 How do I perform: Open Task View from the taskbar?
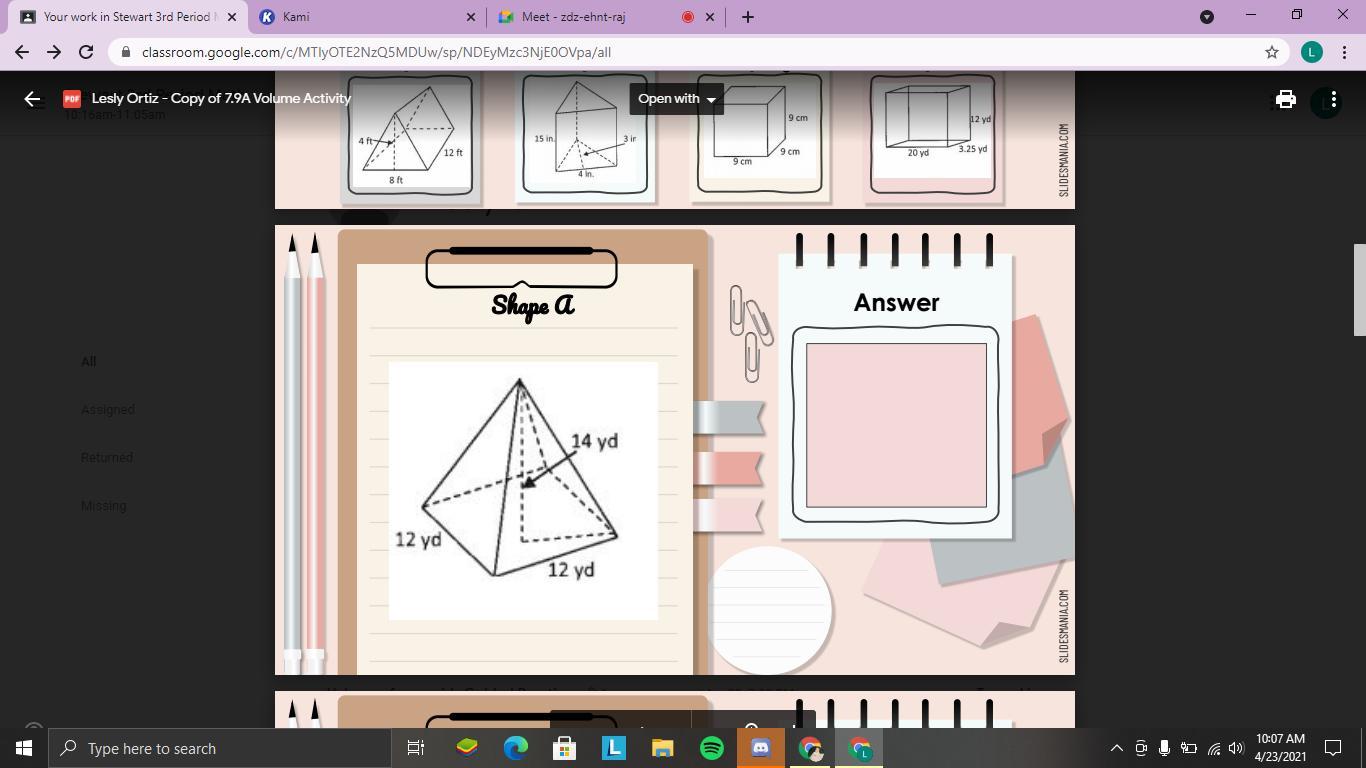pos(416,748)
